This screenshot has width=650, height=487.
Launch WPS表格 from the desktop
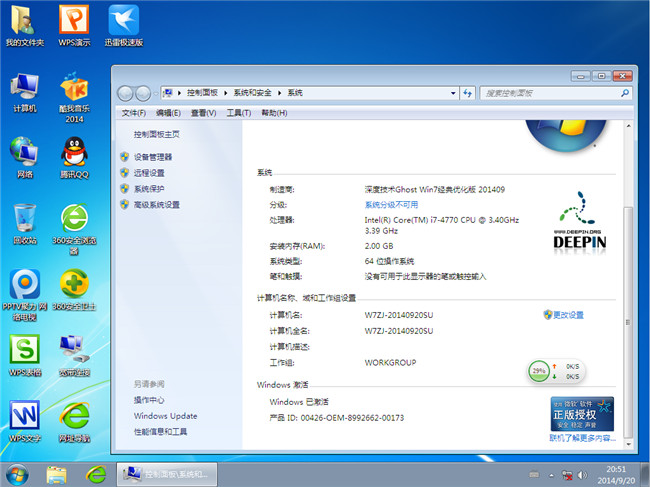25,350
